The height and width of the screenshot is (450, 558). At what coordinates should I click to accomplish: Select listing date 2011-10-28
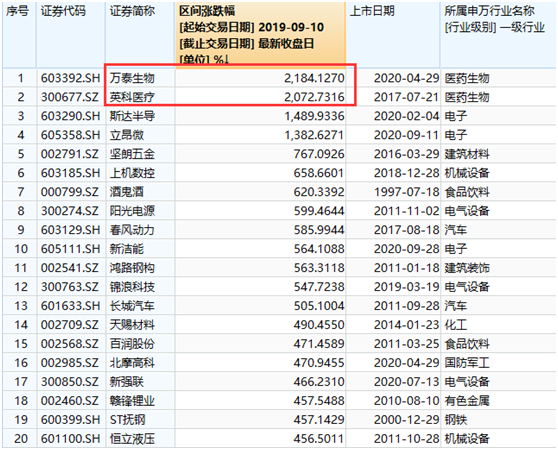pyautogui.click(x=406, y=439)
